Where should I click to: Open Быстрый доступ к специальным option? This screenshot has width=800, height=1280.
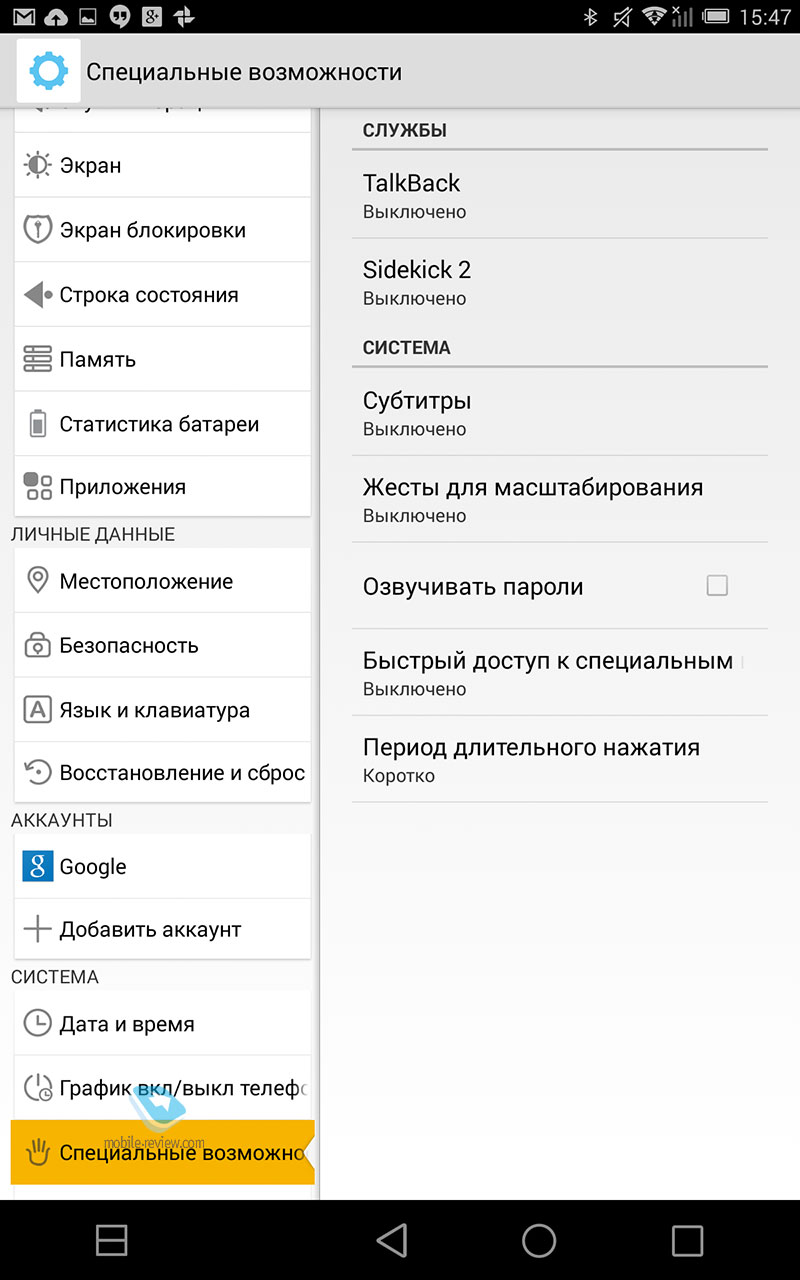pos(560,672)
